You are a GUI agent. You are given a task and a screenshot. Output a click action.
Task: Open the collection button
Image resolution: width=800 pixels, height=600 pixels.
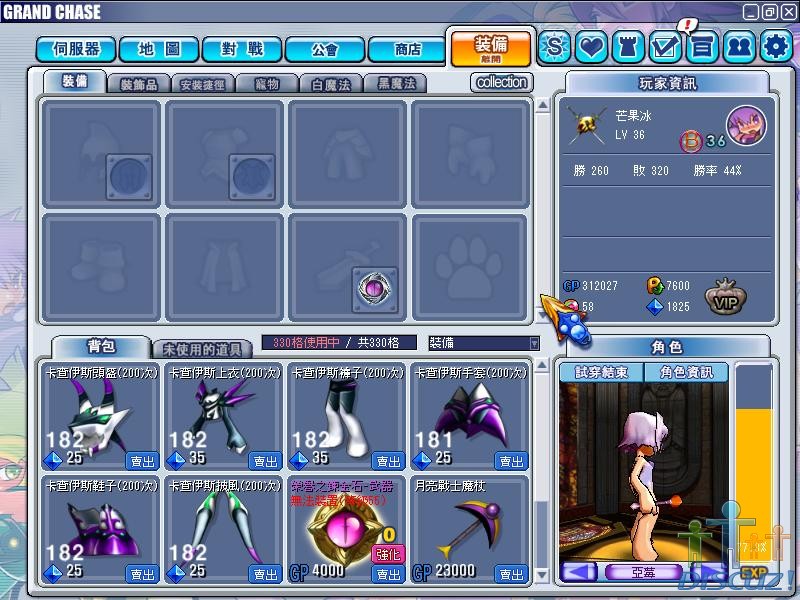tap(502, 82)
